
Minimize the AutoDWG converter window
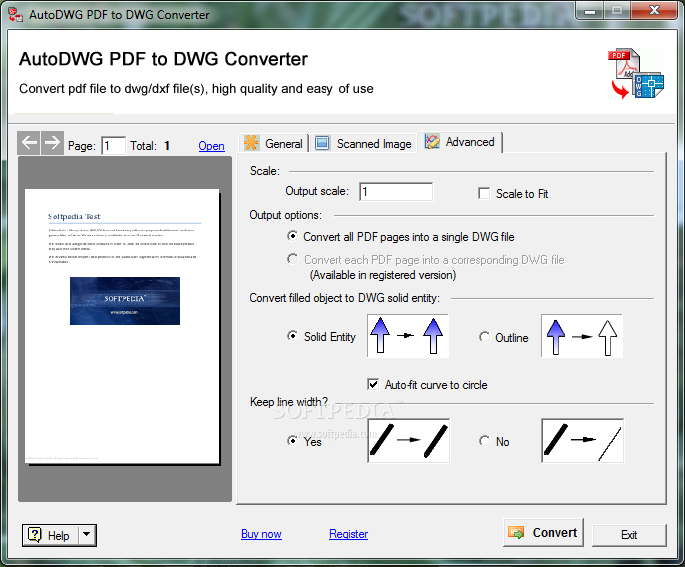point(589,10)
